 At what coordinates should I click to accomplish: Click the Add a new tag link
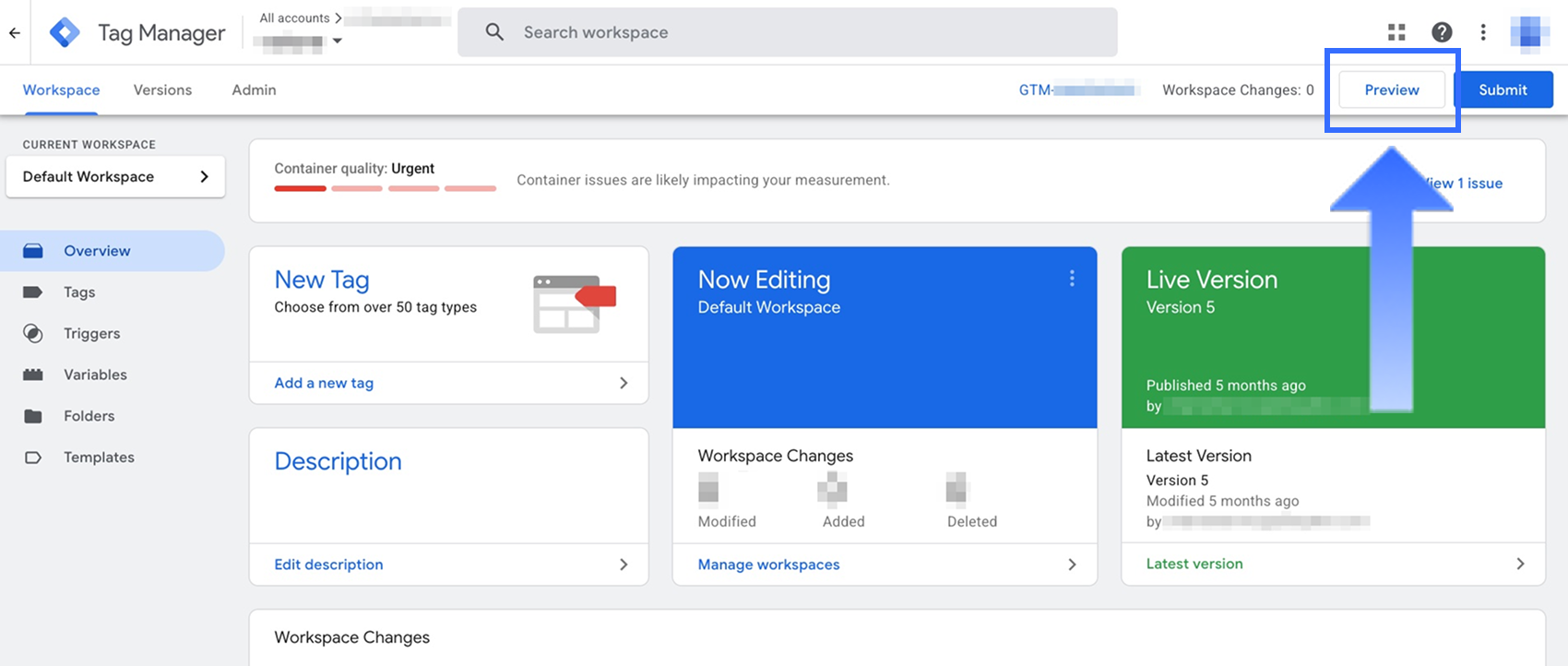point(324,383)
